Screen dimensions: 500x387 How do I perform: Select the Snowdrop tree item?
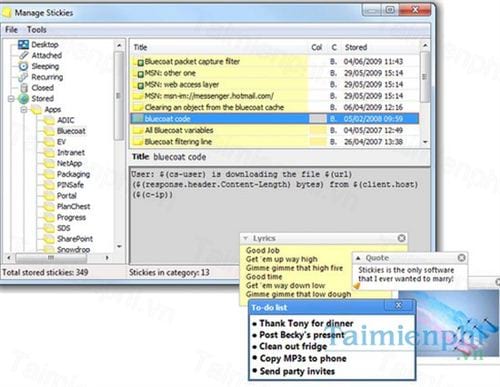tap(73, 249)
